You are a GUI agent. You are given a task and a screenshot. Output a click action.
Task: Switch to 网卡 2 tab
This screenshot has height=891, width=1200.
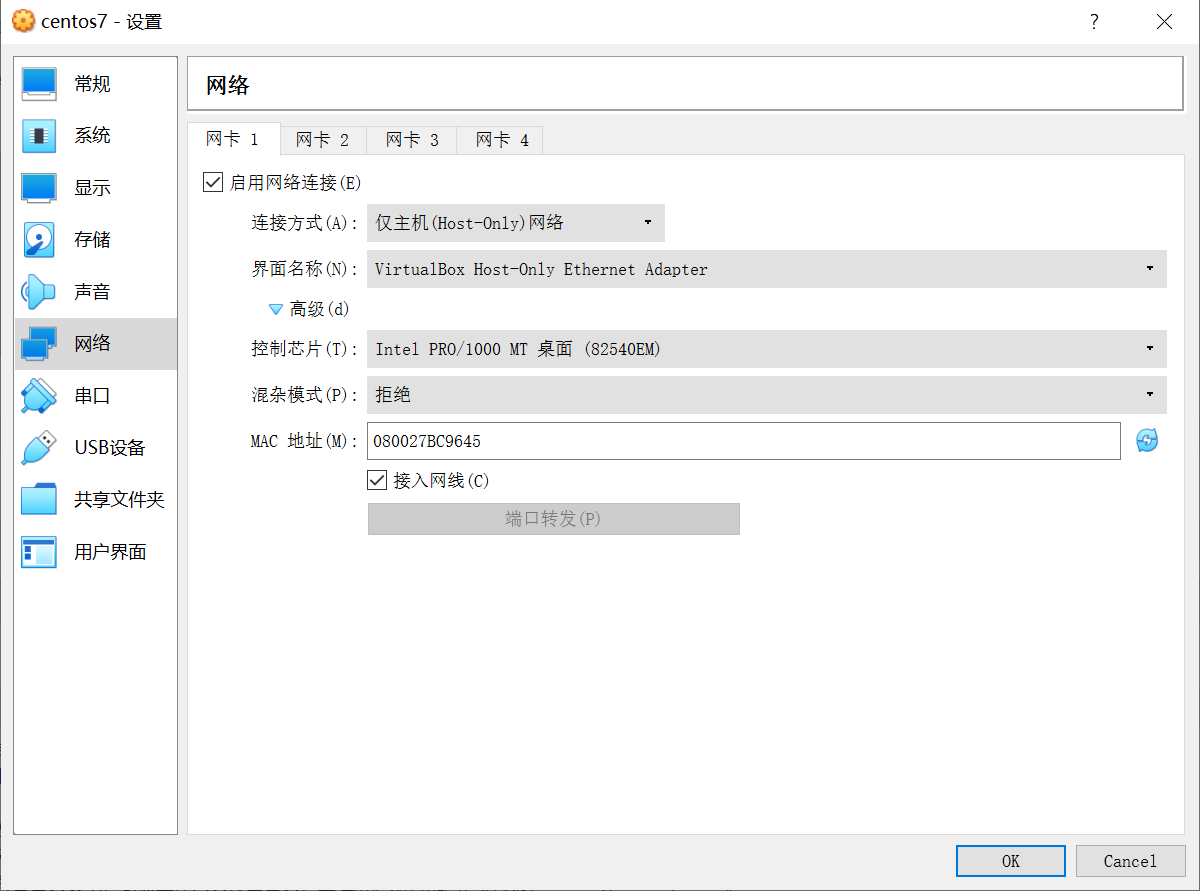tap(323, 140)
